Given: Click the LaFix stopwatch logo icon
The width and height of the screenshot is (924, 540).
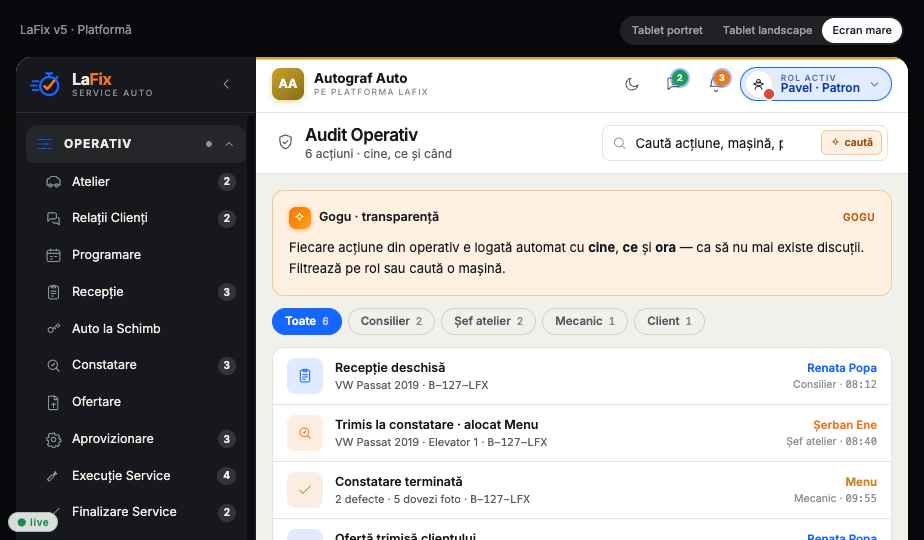Looking at the screenshot, I should click(45, 84).
